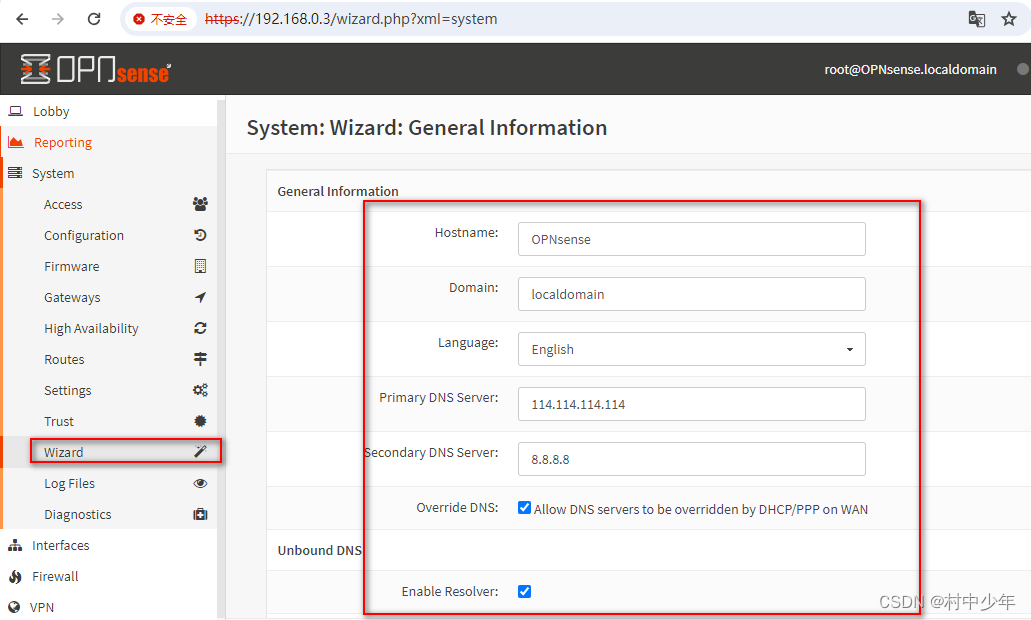Uncheck the Override DNS checkbox
1031x620 pixels.
524,508
